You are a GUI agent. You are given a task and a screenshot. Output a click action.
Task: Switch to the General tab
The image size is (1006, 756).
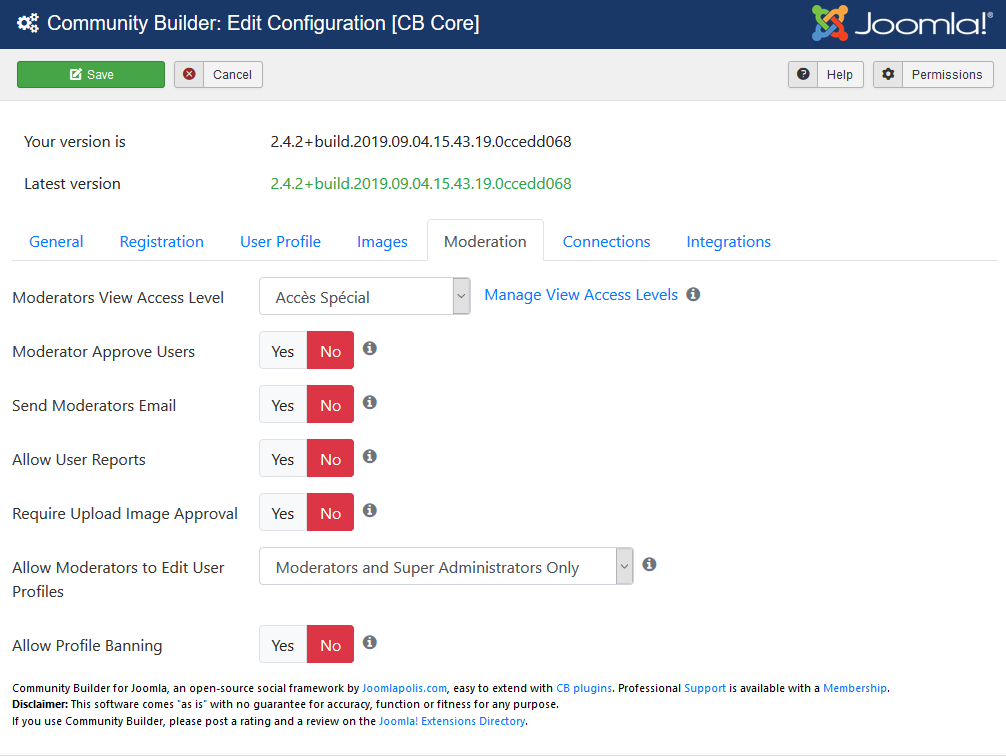[x=56, y=241]
